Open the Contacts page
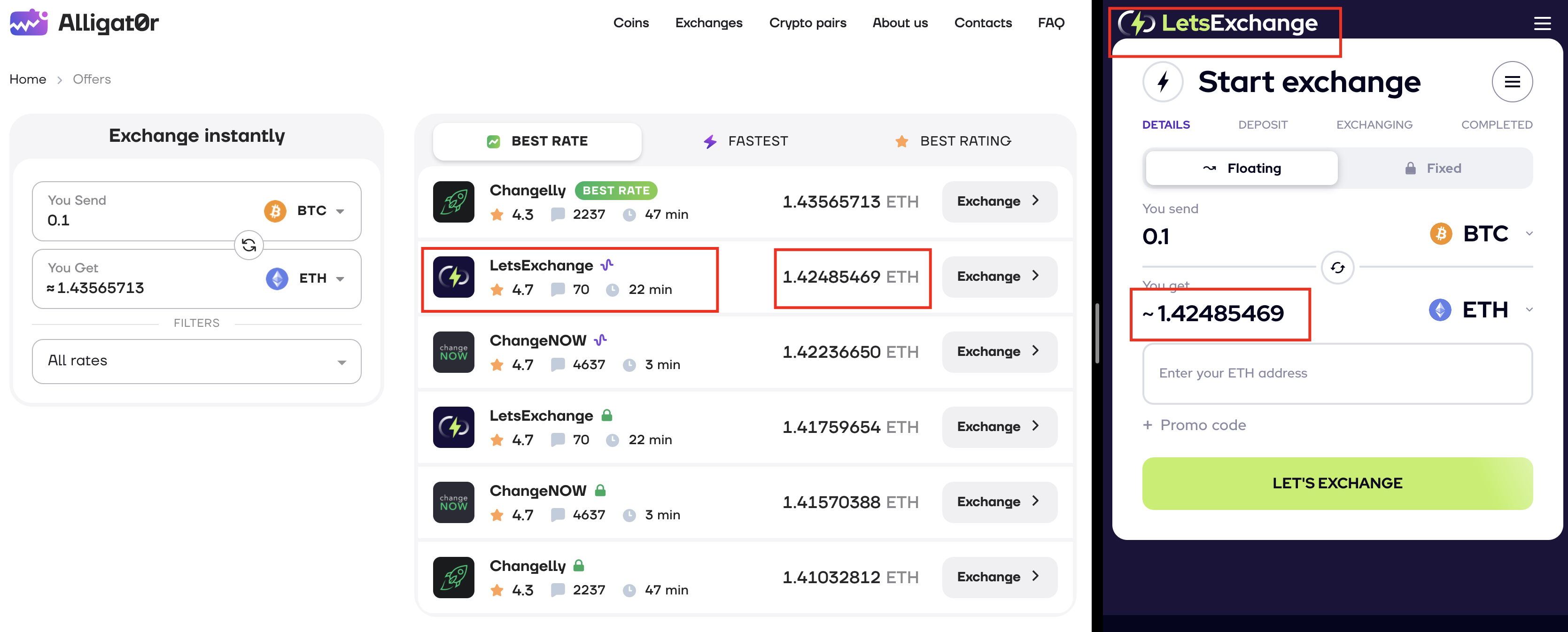This screenshot has height=632, width=1568. pyautogui.click(x=982, y=23)
